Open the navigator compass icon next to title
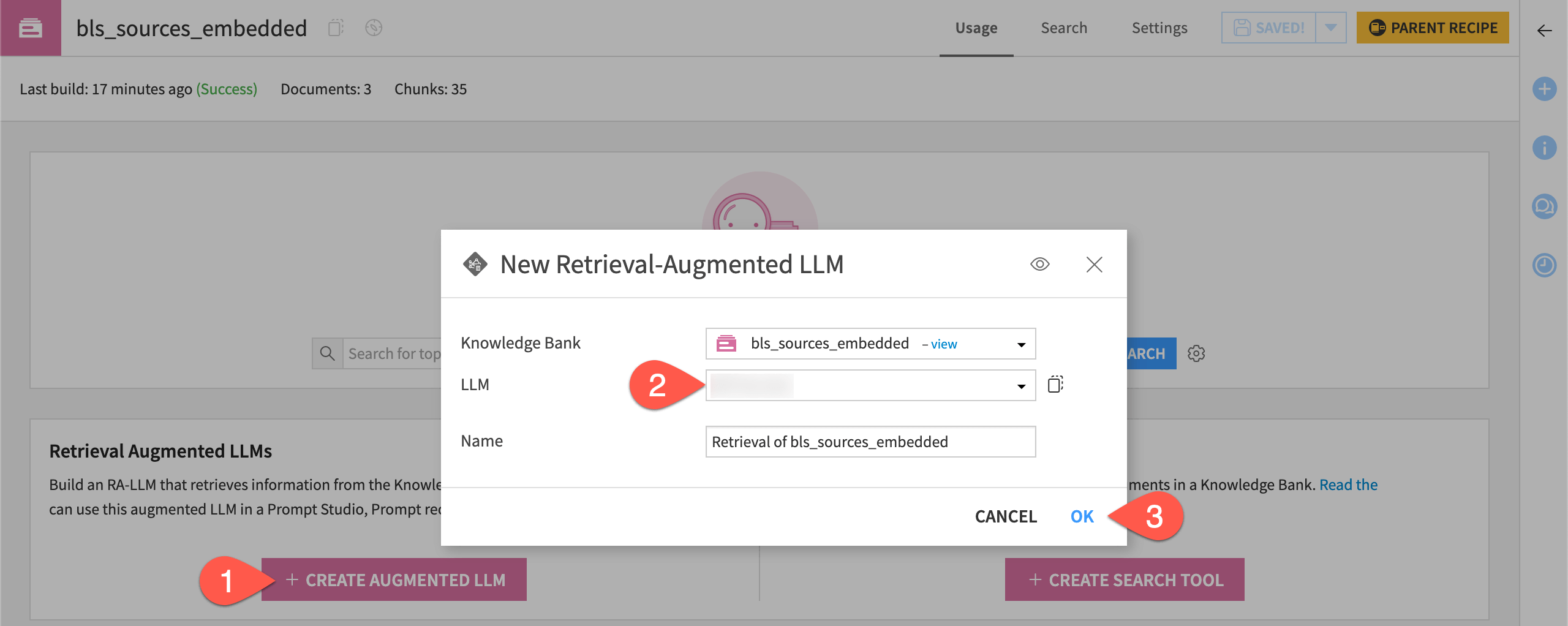 pos(373,28)
